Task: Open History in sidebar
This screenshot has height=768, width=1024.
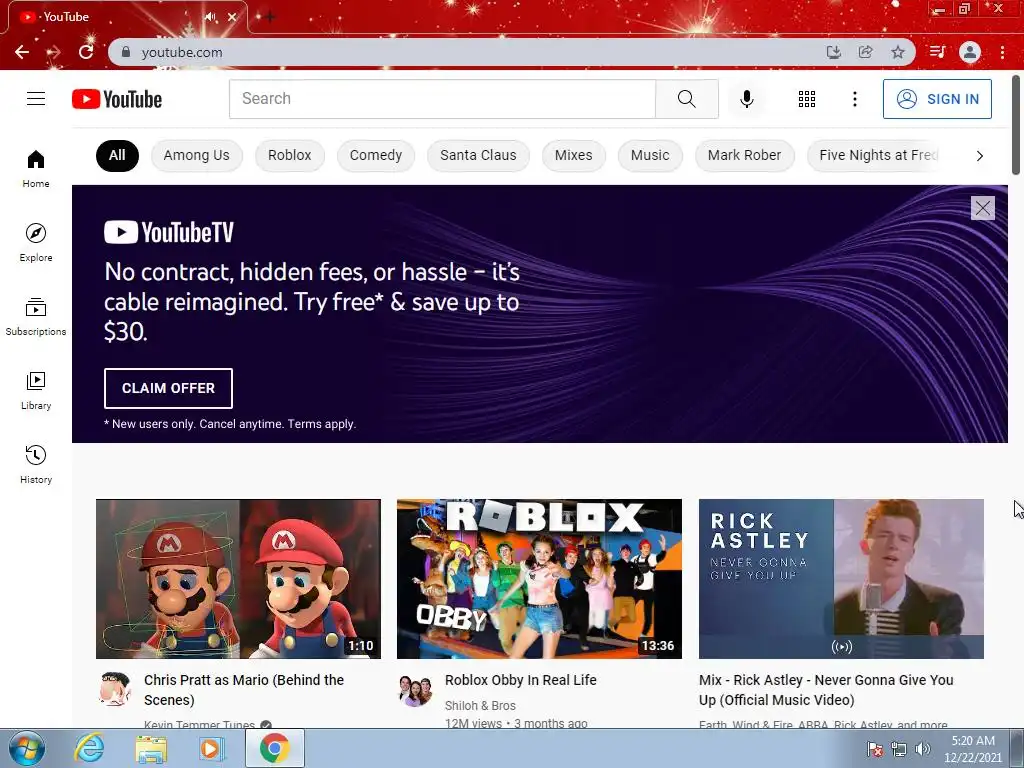Action: (x=36, y=464)
